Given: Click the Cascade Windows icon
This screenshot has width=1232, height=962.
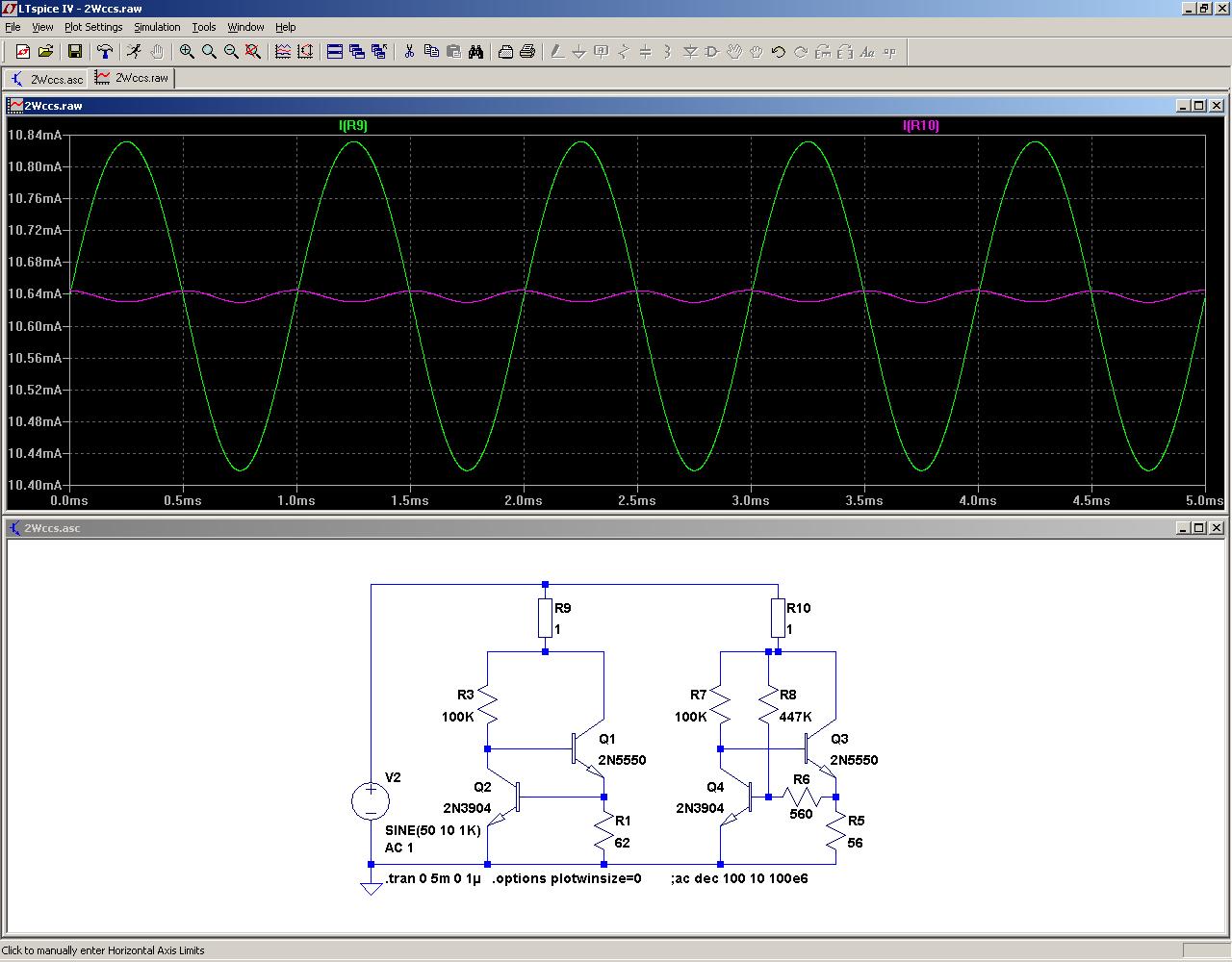Looking at the screenshot, I should pyautogui.click(x=357, y=52).
